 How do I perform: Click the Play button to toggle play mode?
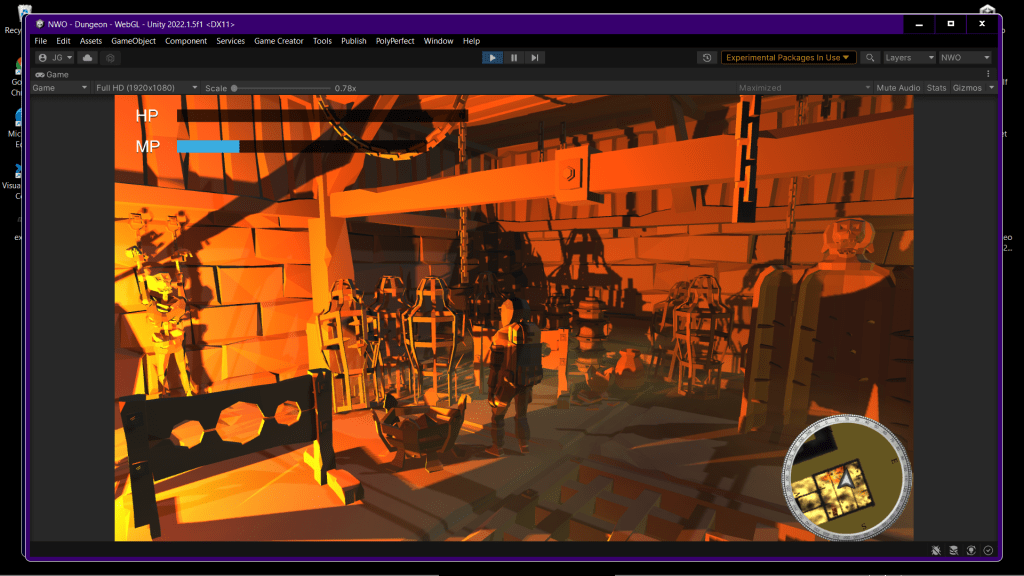pyautogui.click(x=492, y=58)
